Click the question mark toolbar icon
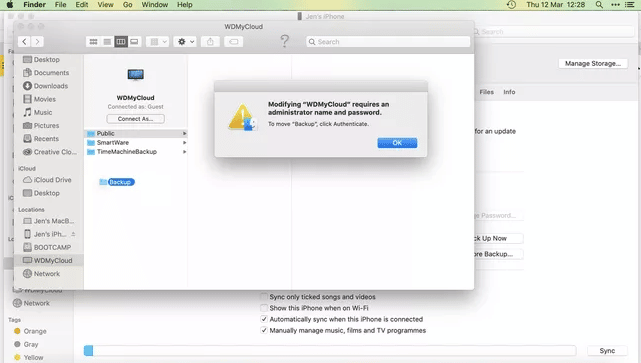The width and height of the screenshot is (641, 363). (x=285, y=41)
